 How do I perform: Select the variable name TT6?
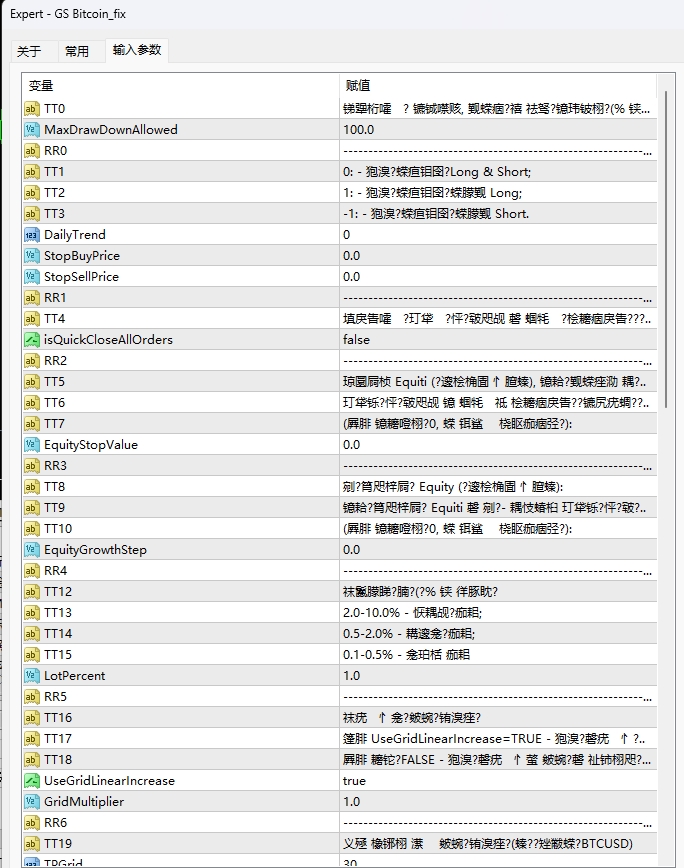pos(54,403)
